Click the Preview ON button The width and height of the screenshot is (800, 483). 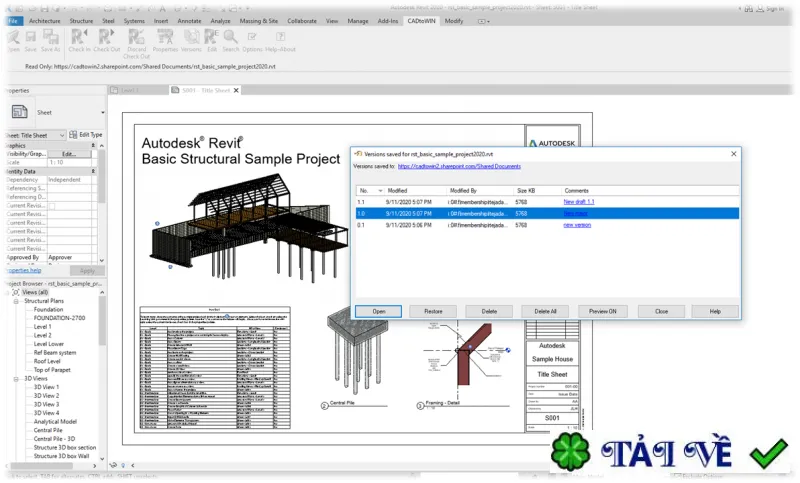(x=602, y=311)
